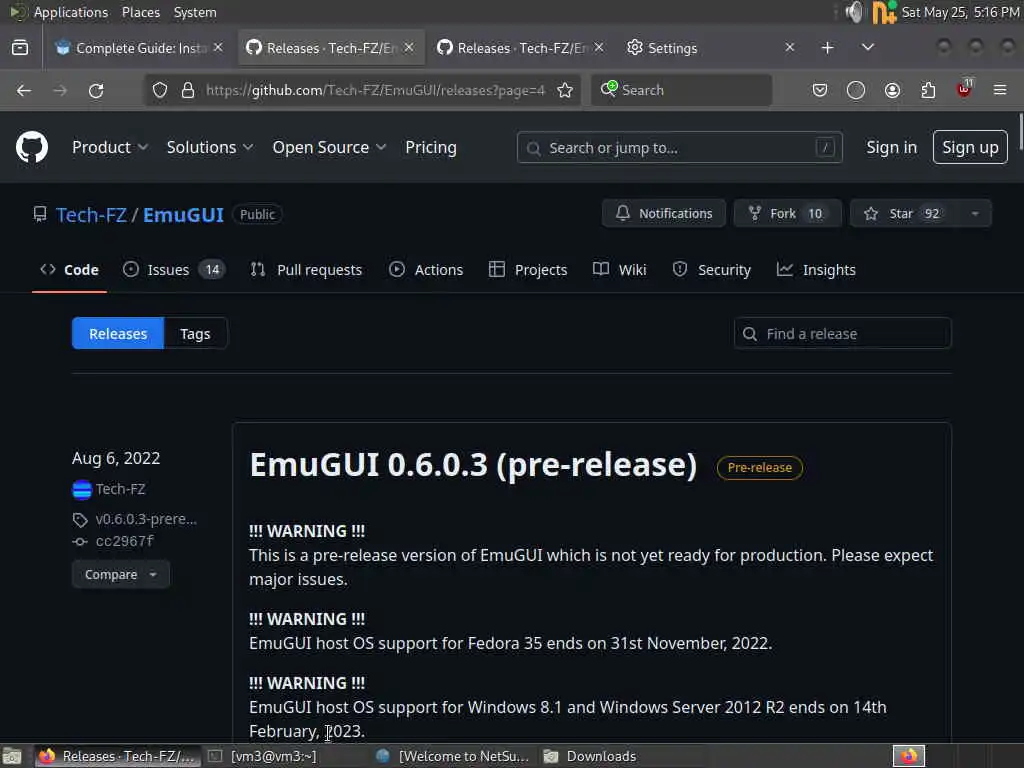Click the network manager tray icon

(x=884, y=12)
